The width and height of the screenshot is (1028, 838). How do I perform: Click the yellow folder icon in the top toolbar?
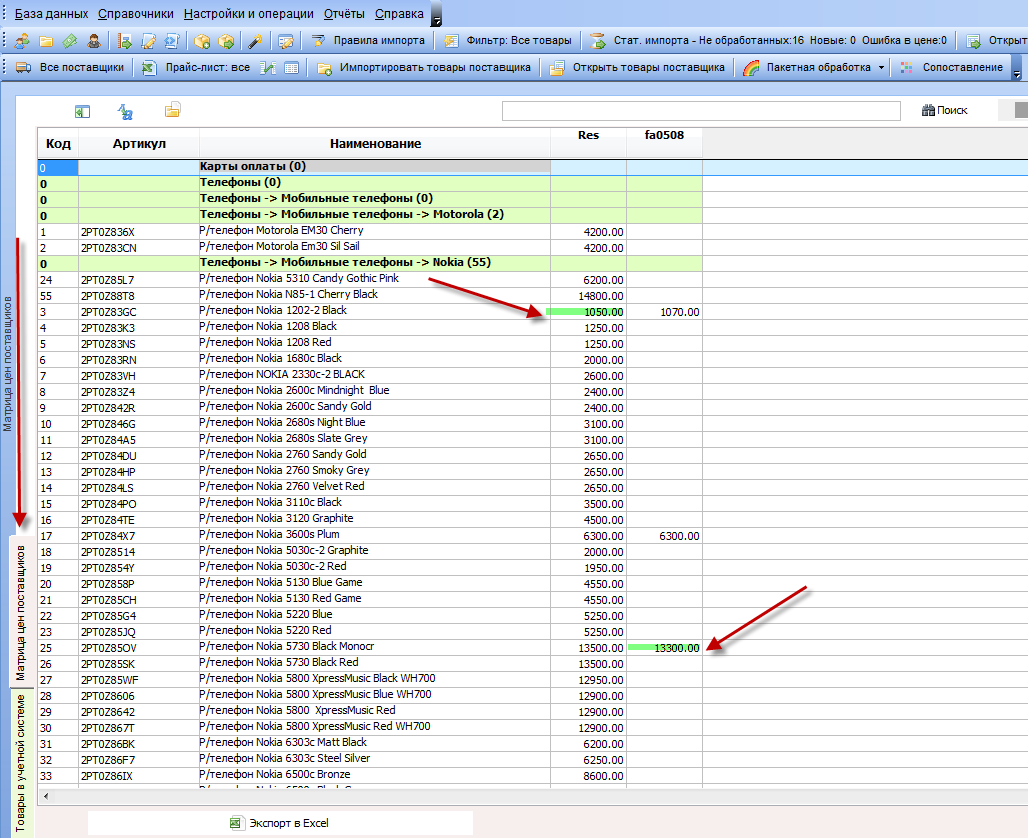point(46,41)
